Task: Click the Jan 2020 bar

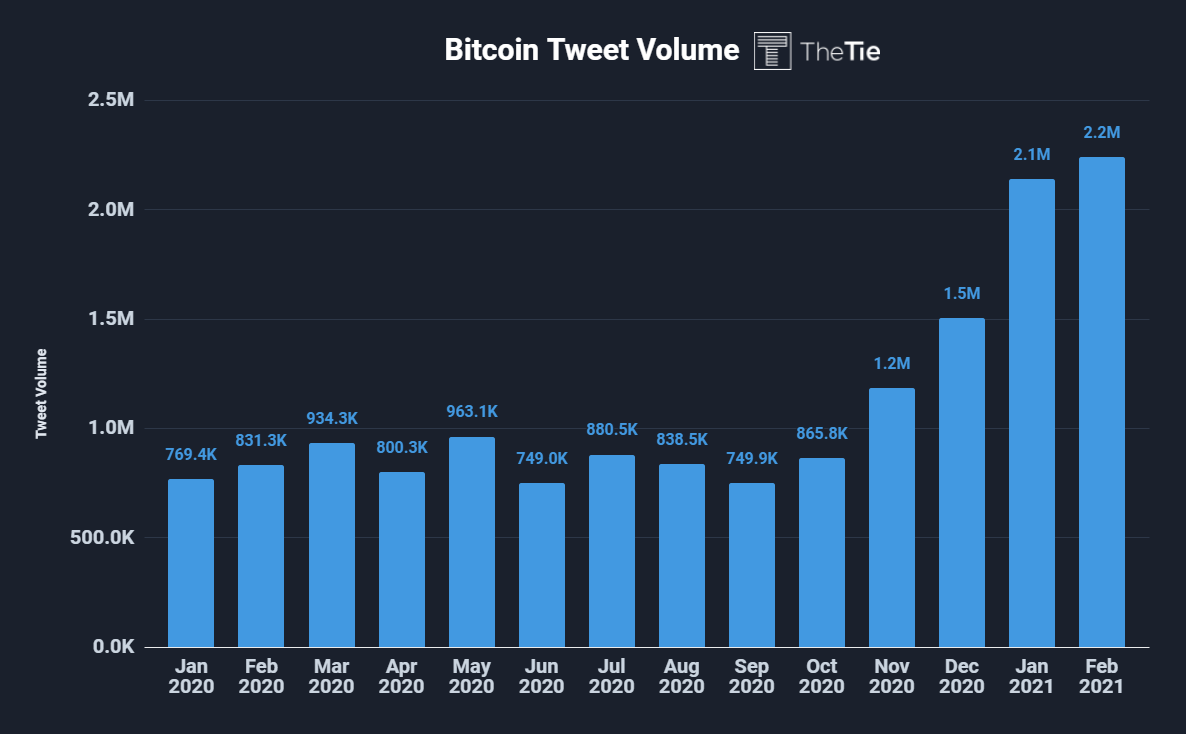Action: pos(191,563)
